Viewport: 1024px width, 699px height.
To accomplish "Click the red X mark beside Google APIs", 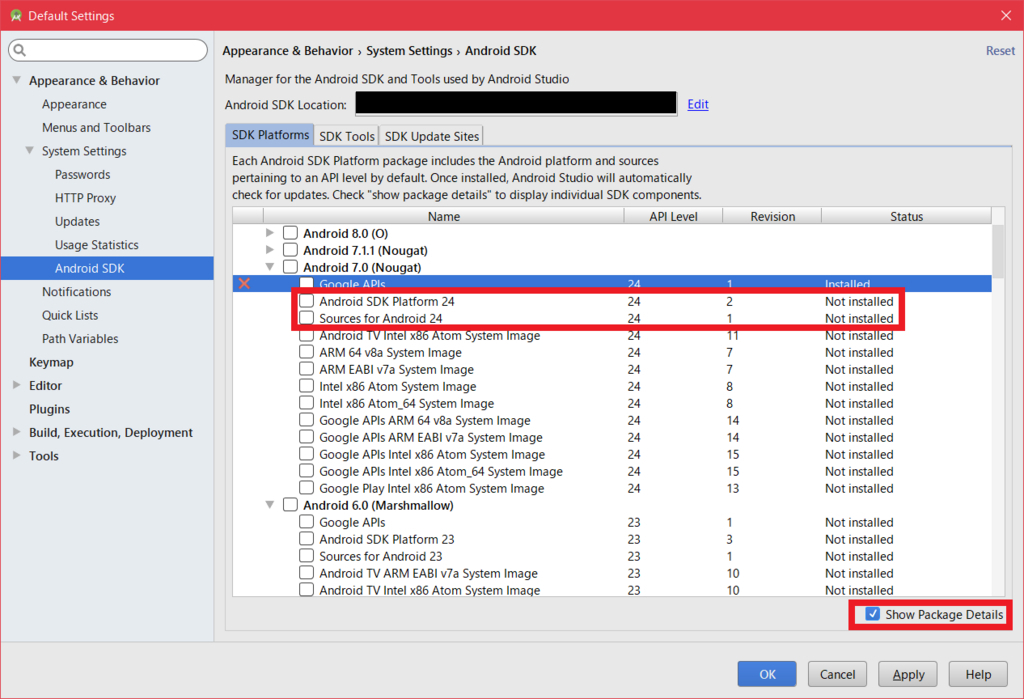I will pos(244,284).
